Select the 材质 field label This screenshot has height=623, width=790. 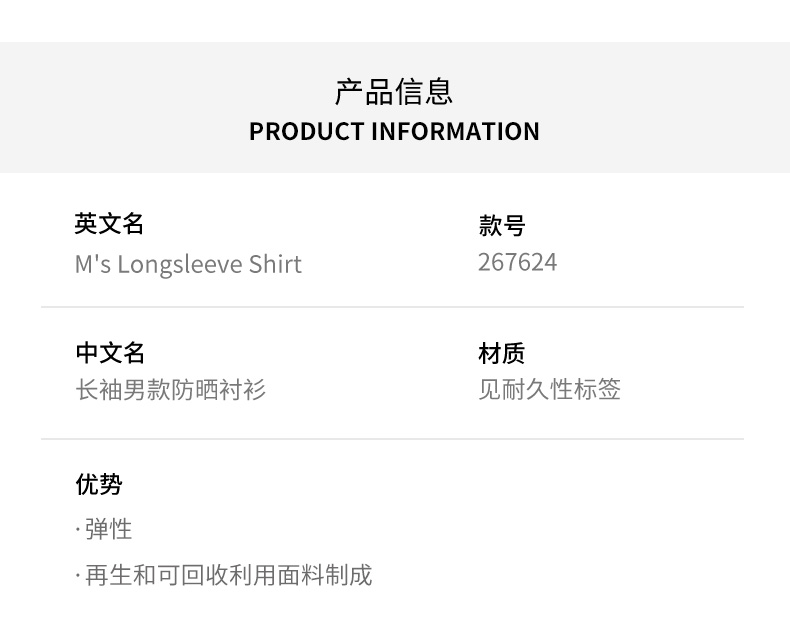pyautogui.click(x=501, y=353)
